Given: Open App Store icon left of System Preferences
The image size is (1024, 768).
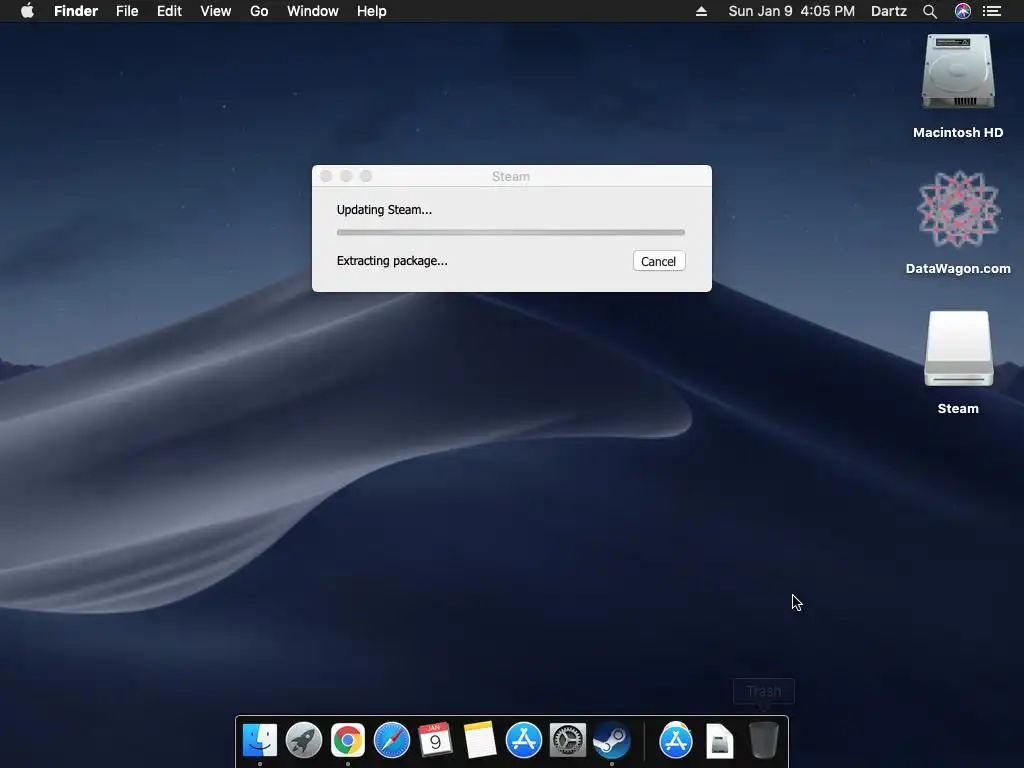Looking at the screenshot, I should (524, 741).
